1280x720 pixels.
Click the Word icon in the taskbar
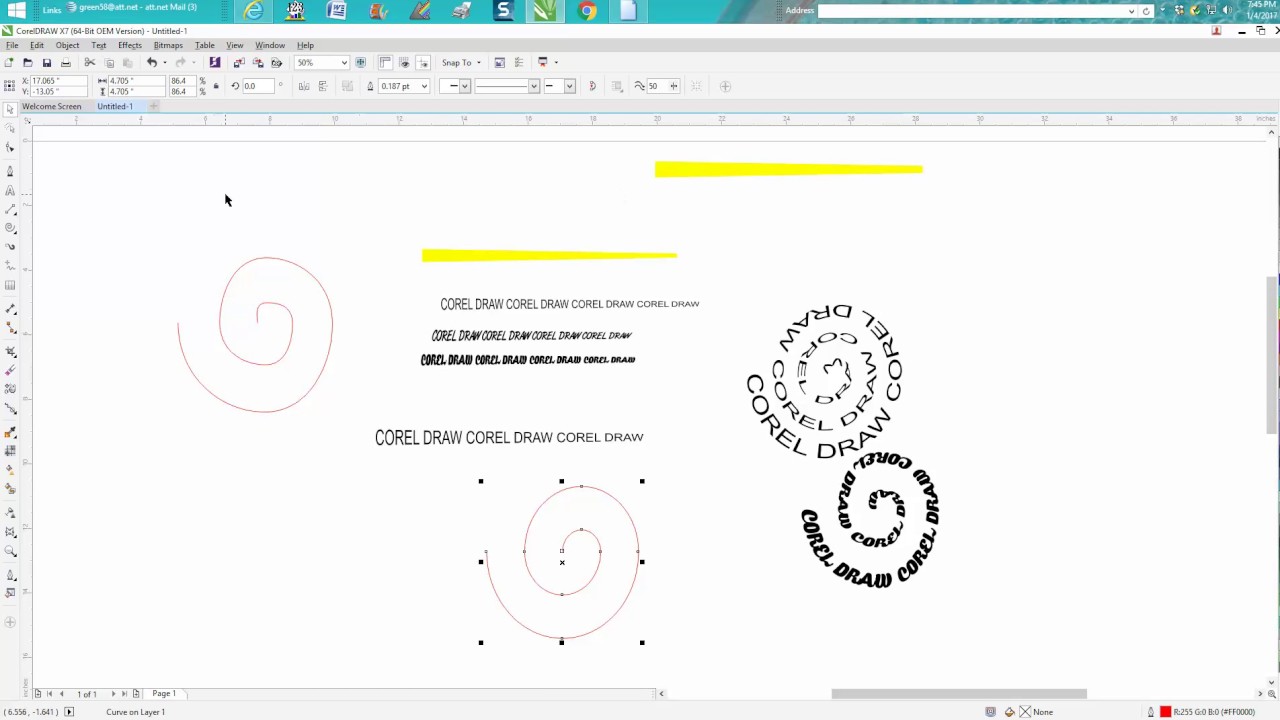coord(336,11)
